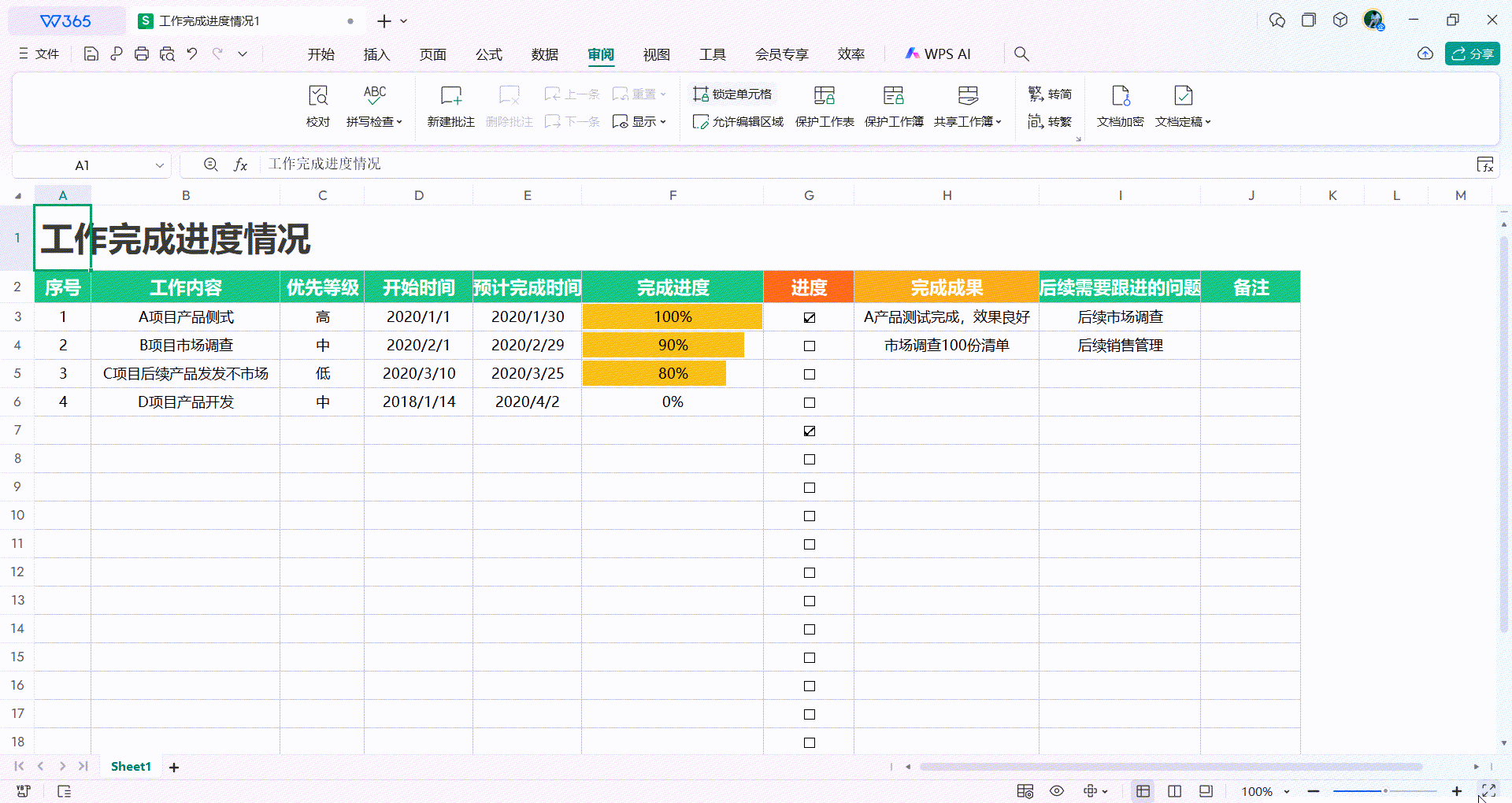Click the zoom slider handle
Screen dimensions: 1512x803
click(1385, 791)
